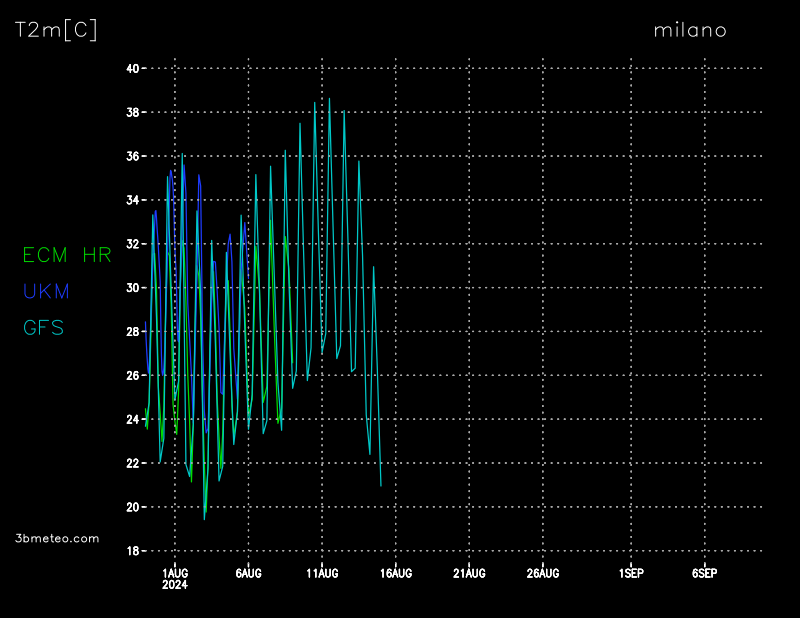Click the 6AUG date tick label

[x=248, y=573]
